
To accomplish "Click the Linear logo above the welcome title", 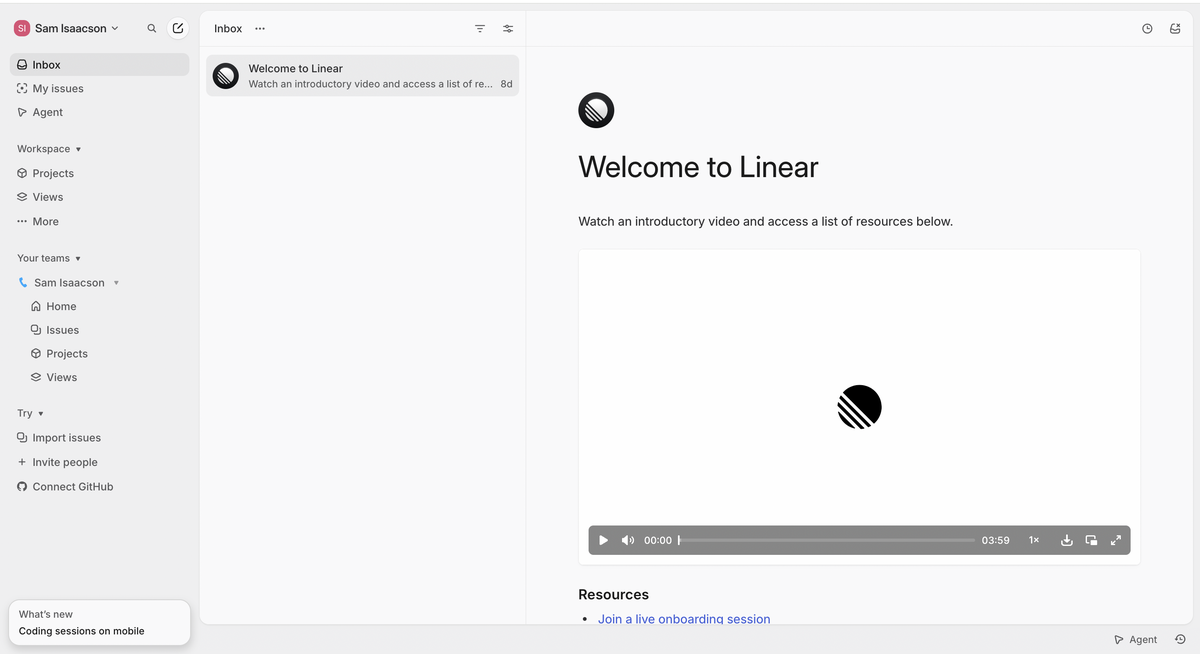I will coord(596,110).
